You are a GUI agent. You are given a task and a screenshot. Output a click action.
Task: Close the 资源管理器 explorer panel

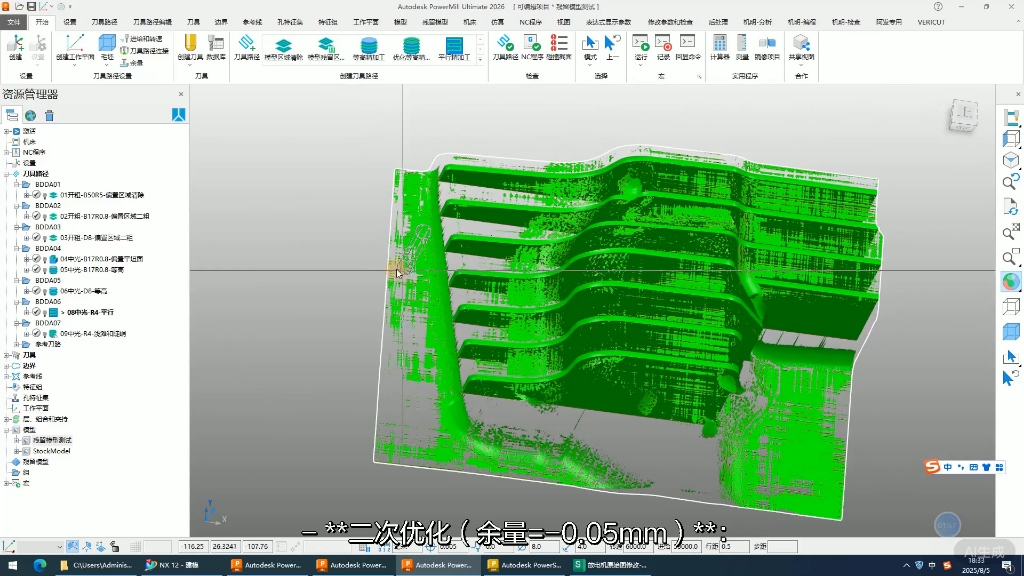tap(181, 95)
